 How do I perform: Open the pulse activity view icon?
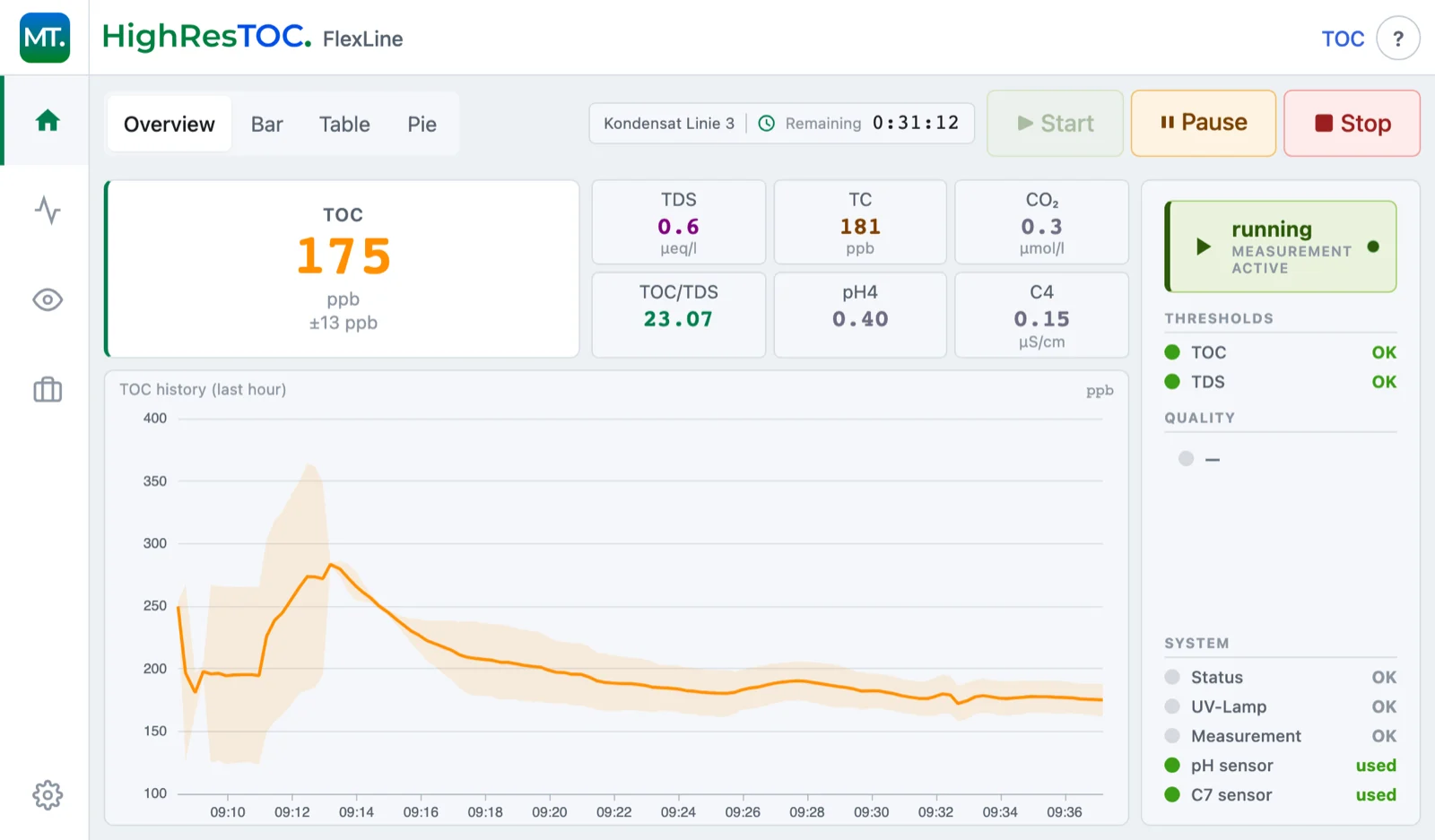[x=48, y=210]
